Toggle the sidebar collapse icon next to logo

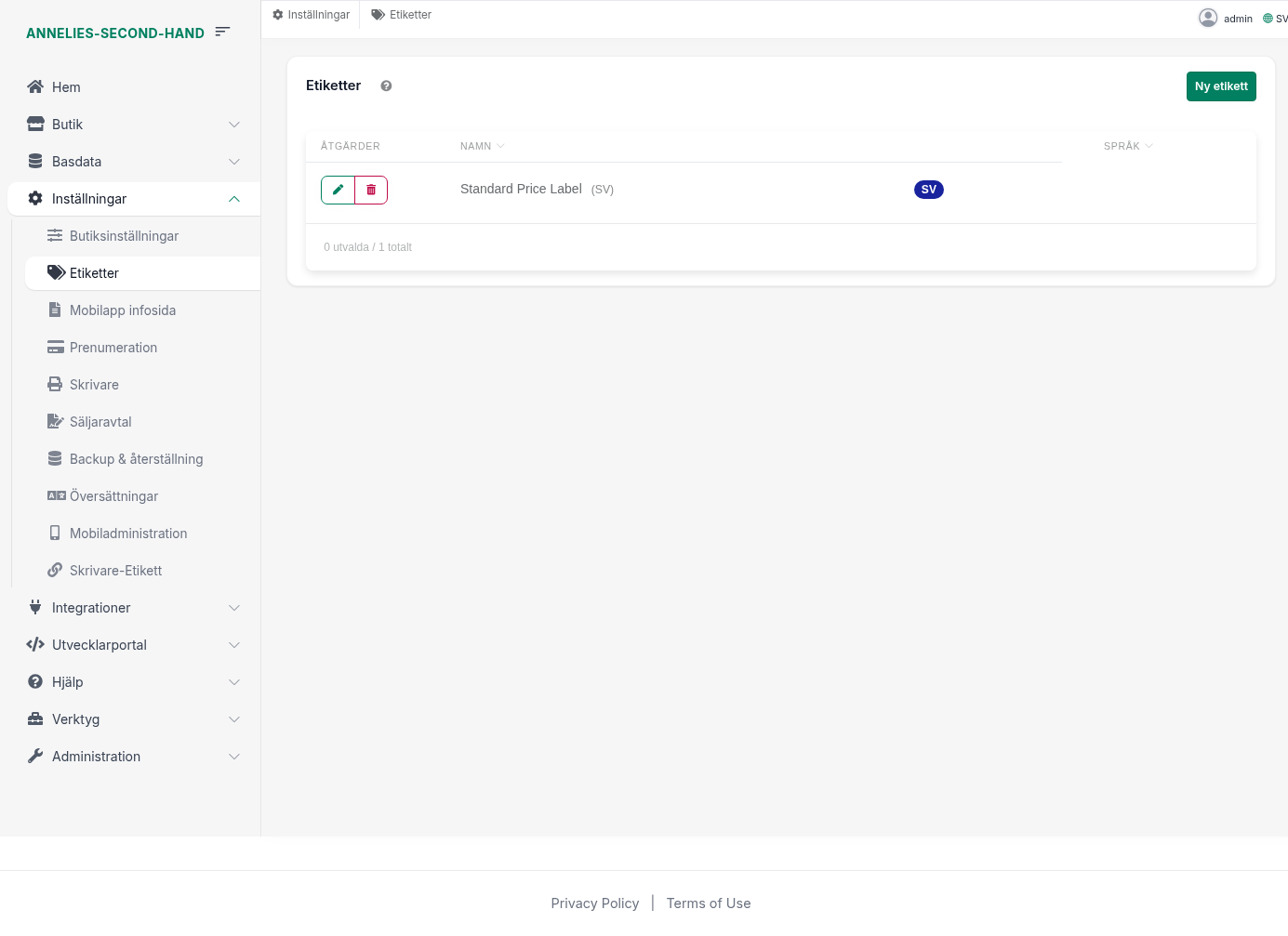tap(222, 32)
